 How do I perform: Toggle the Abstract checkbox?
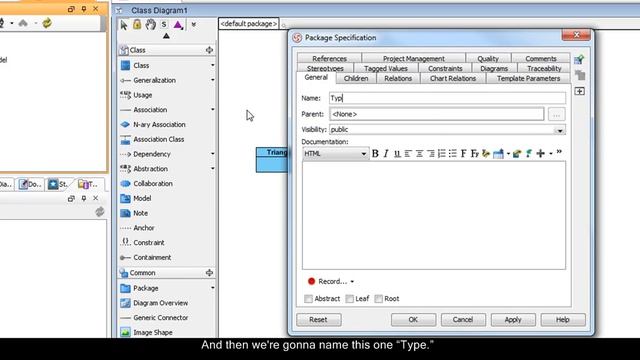[x=309, y=299]
